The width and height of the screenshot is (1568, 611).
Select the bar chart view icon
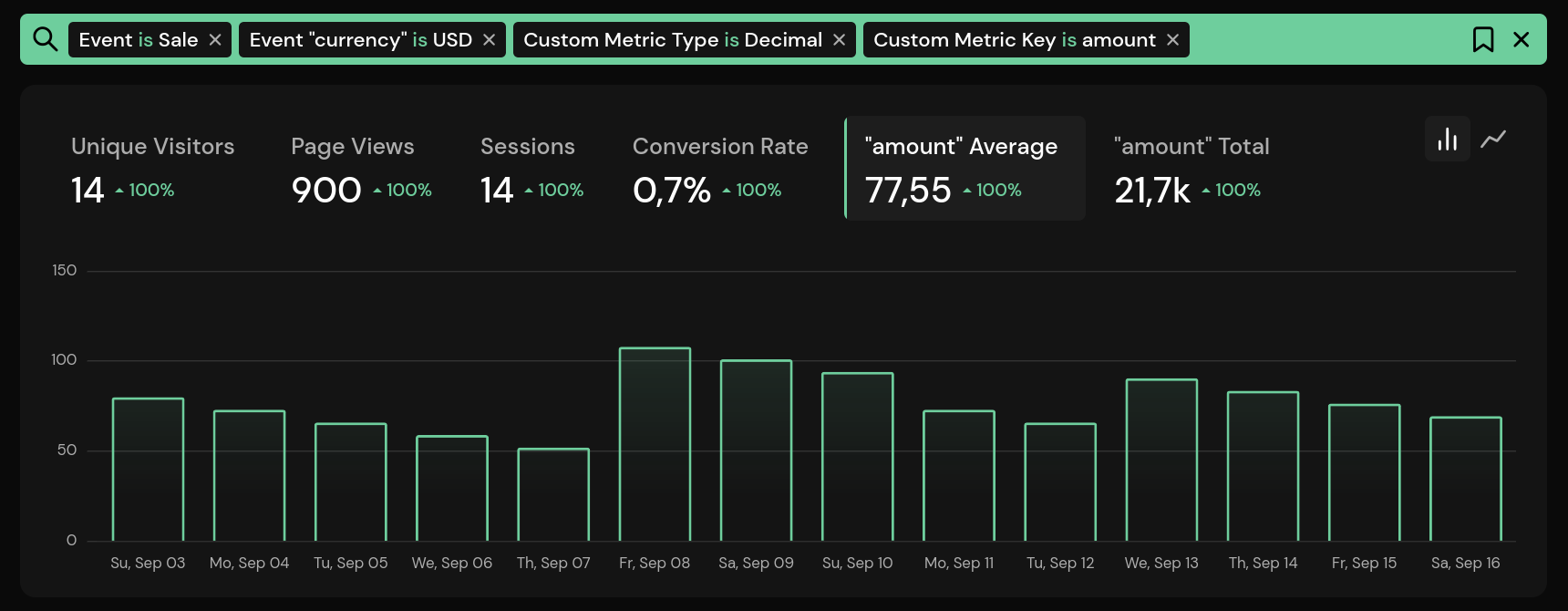tap(1448, 139)
